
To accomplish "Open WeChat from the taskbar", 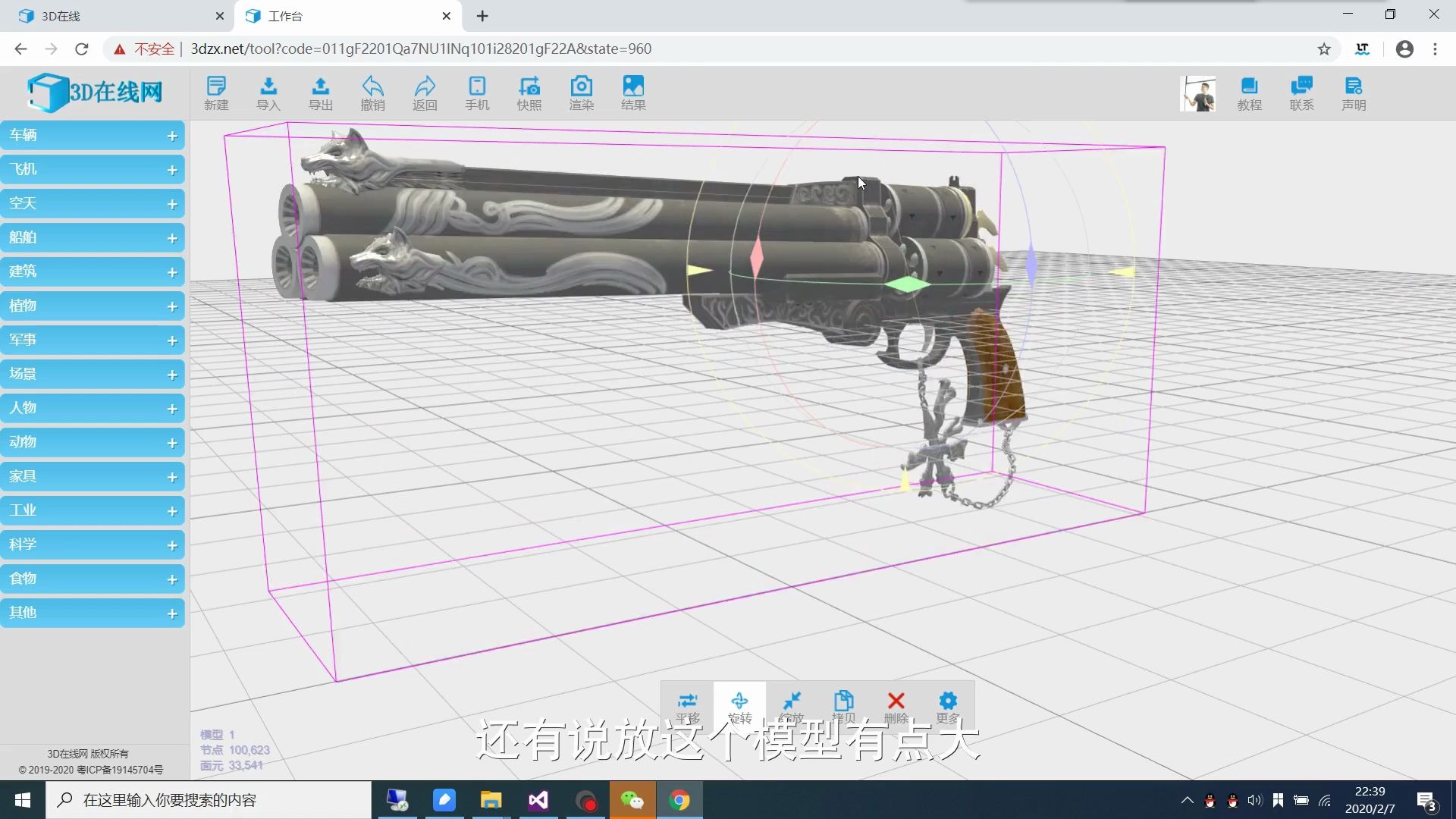I will coord(632,800).
